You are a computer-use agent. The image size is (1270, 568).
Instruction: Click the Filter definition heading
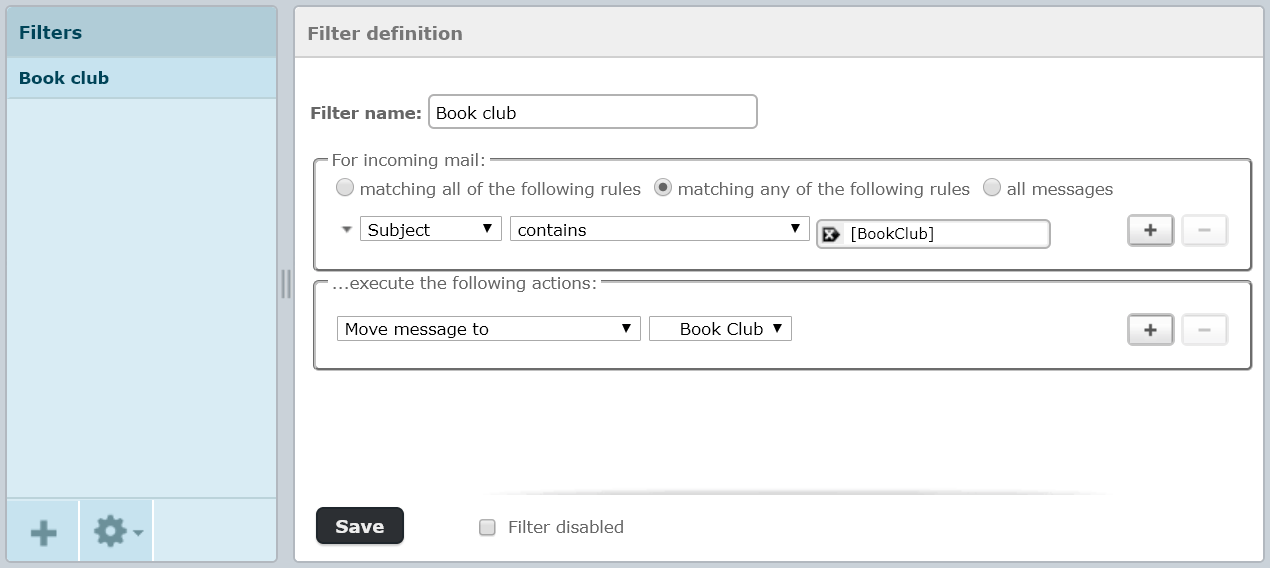point(385,33)
